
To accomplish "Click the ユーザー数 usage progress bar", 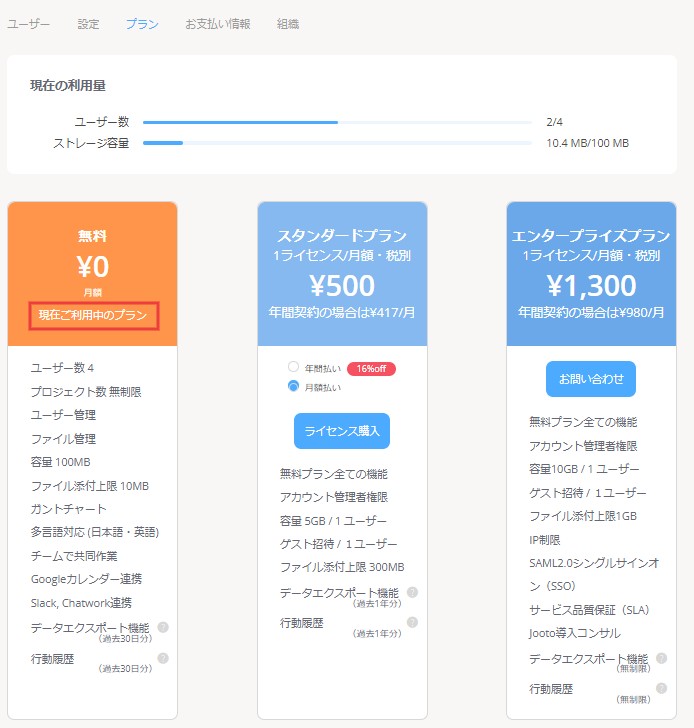I will coord(337,122).
